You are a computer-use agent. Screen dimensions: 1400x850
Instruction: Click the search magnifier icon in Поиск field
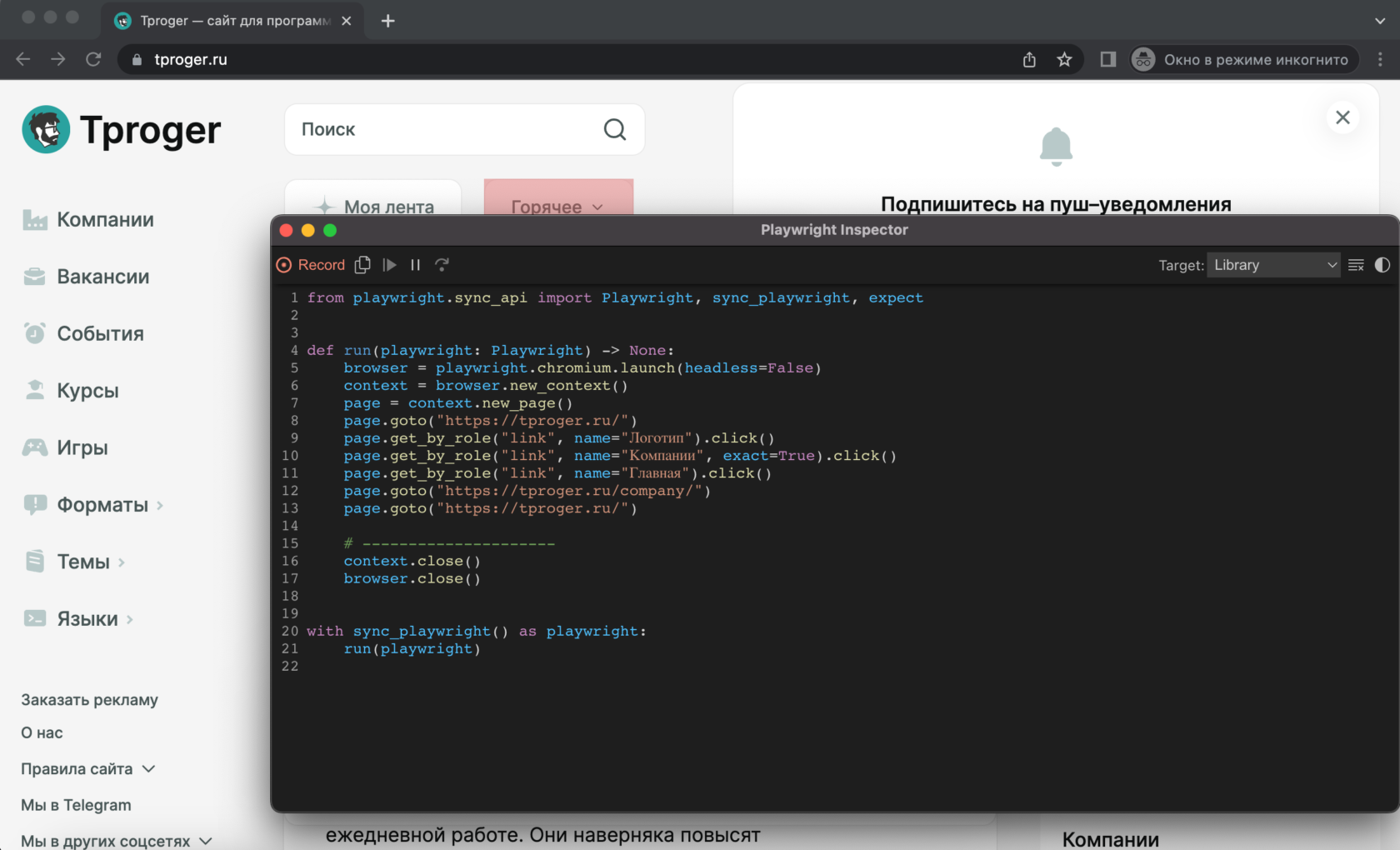(614, 129)
